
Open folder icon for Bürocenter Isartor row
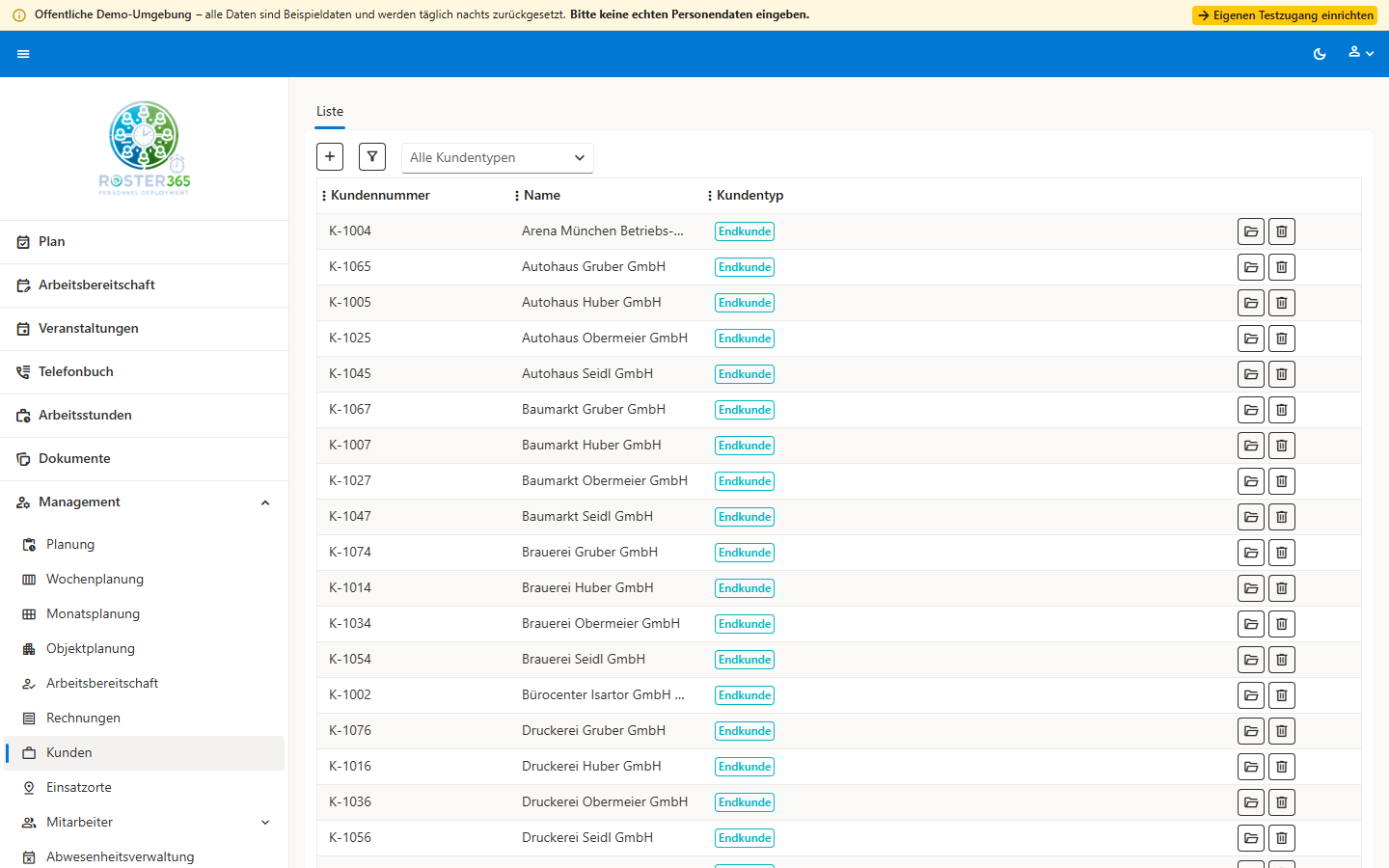[x=1251, y=695]
